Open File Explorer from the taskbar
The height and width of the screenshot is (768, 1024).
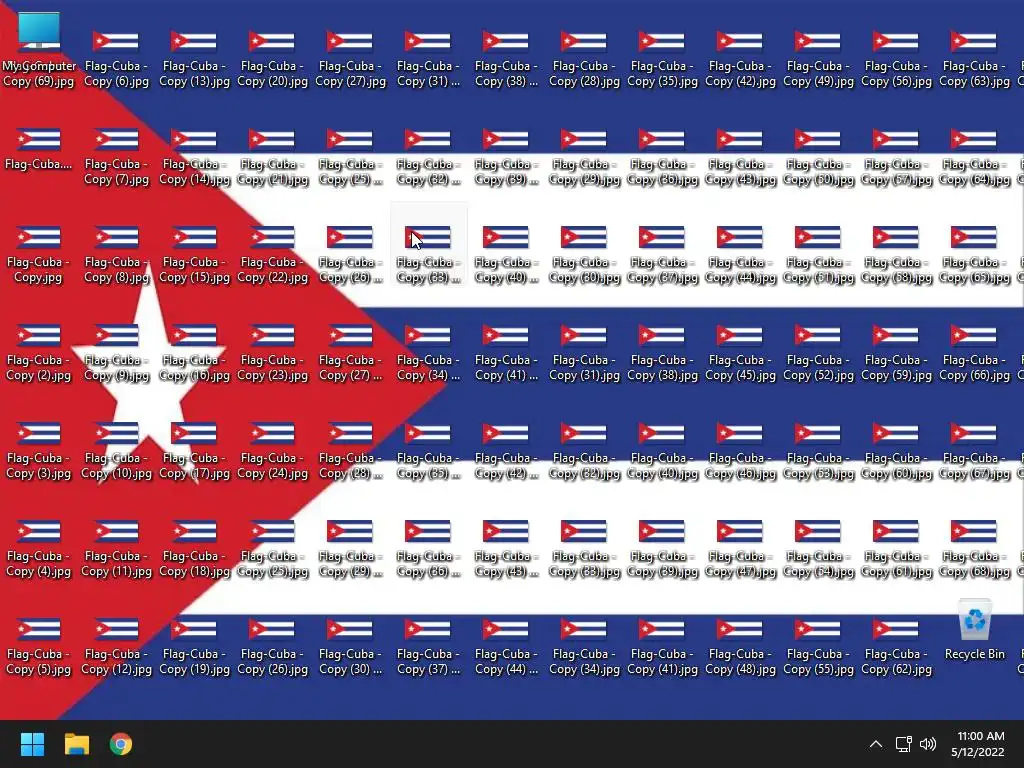[76, 744]
